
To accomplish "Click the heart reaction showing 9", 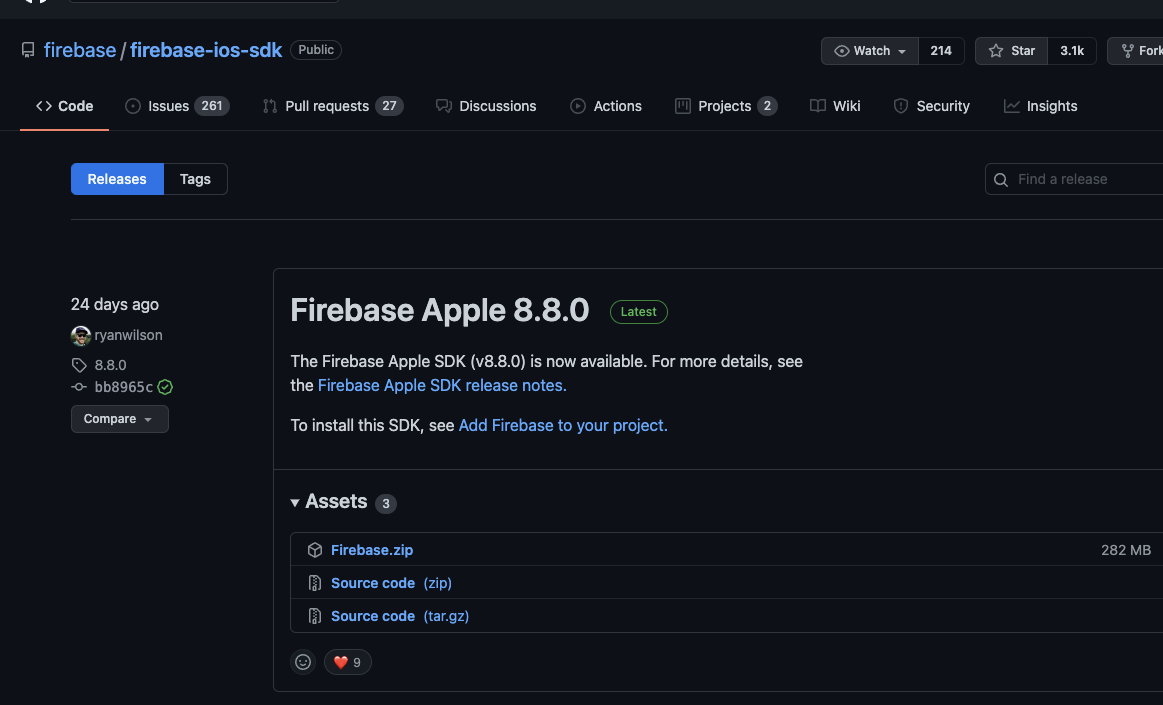I will pos(347,661).
